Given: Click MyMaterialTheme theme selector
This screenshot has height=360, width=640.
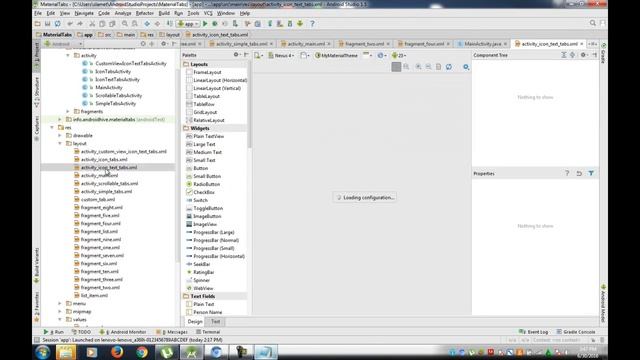Looking at the screenshot, I should point(337,55).
